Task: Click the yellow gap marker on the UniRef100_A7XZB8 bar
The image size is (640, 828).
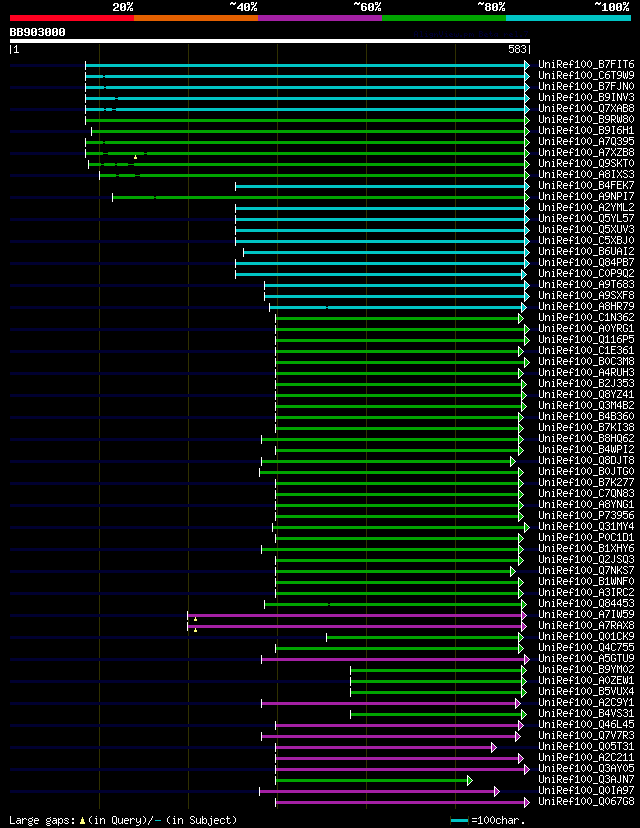Action: (x=136, y=157)
